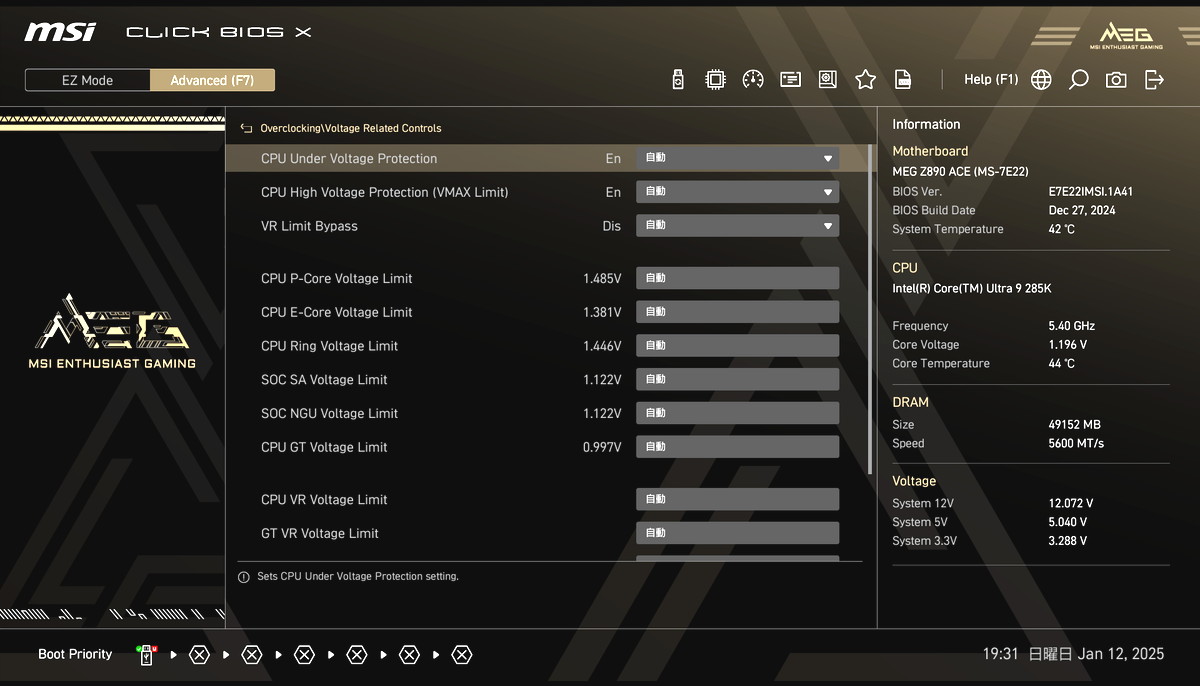Click the back arrow beside Overclocking breadcrumb
The width and height of the screenshot is (1200, 686).
click(x=246, y=128)
